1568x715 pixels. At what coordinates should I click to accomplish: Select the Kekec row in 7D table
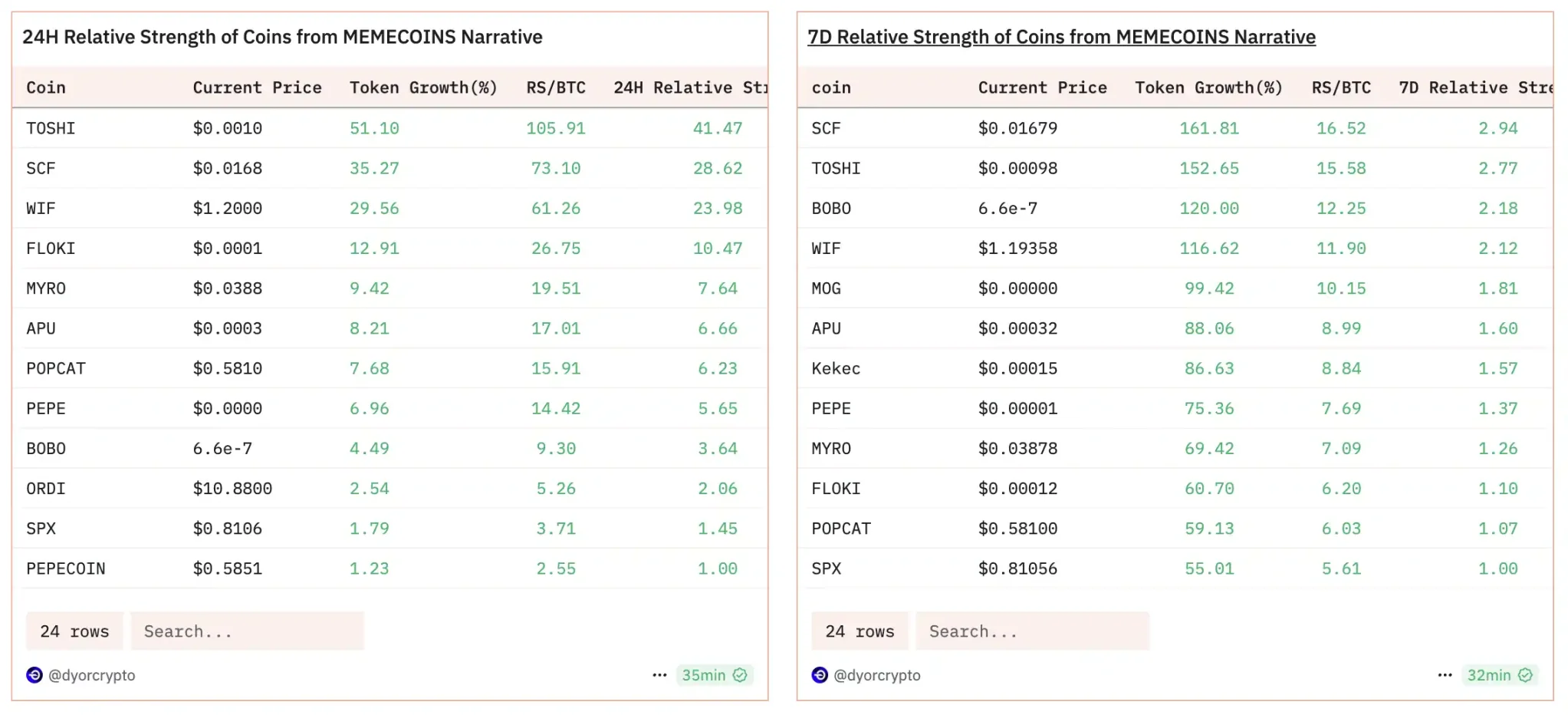pyautogui.click(x=836, y=368)
